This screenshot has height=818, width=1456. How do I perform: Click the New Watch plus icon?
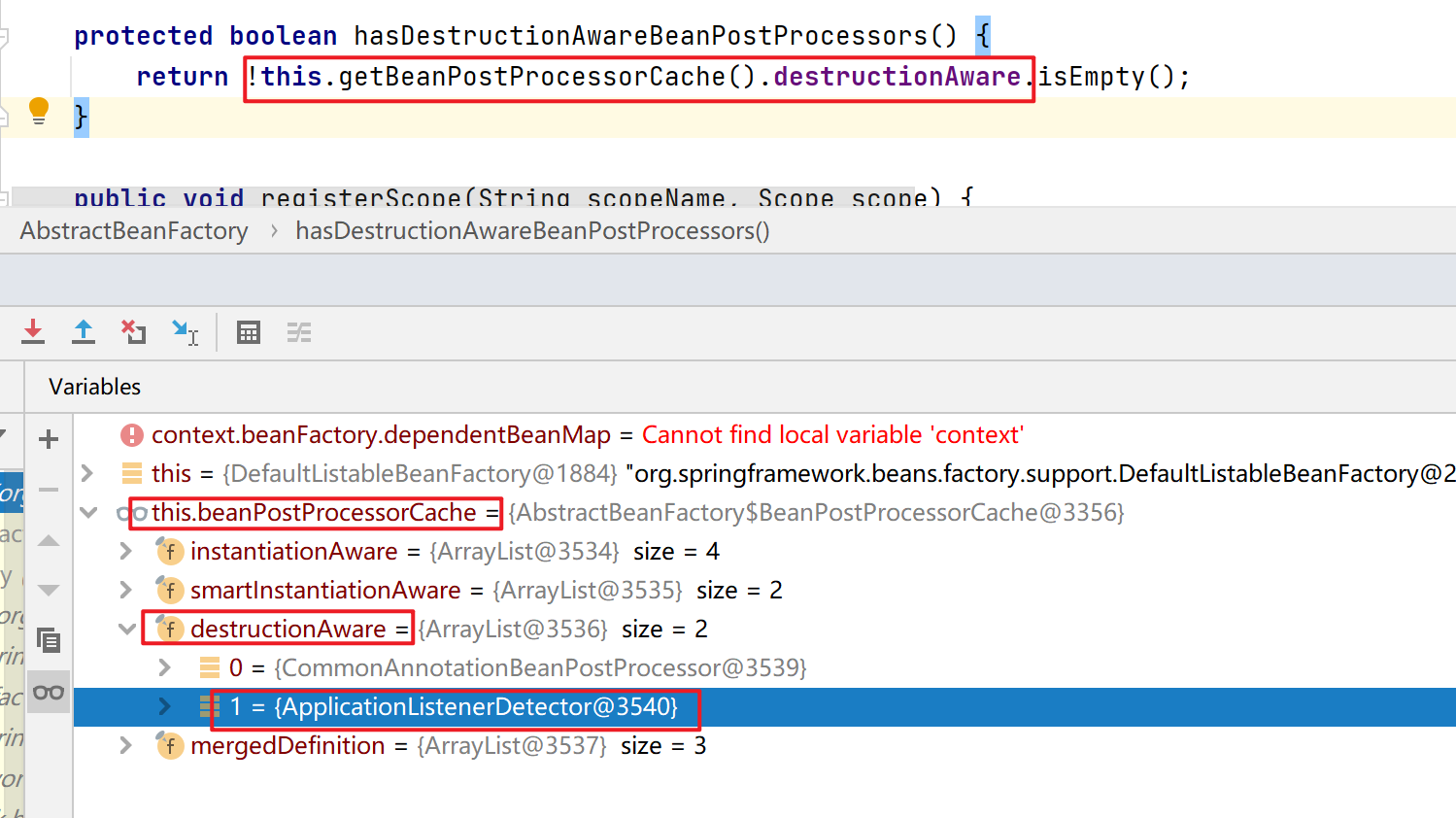click(49, 438)
